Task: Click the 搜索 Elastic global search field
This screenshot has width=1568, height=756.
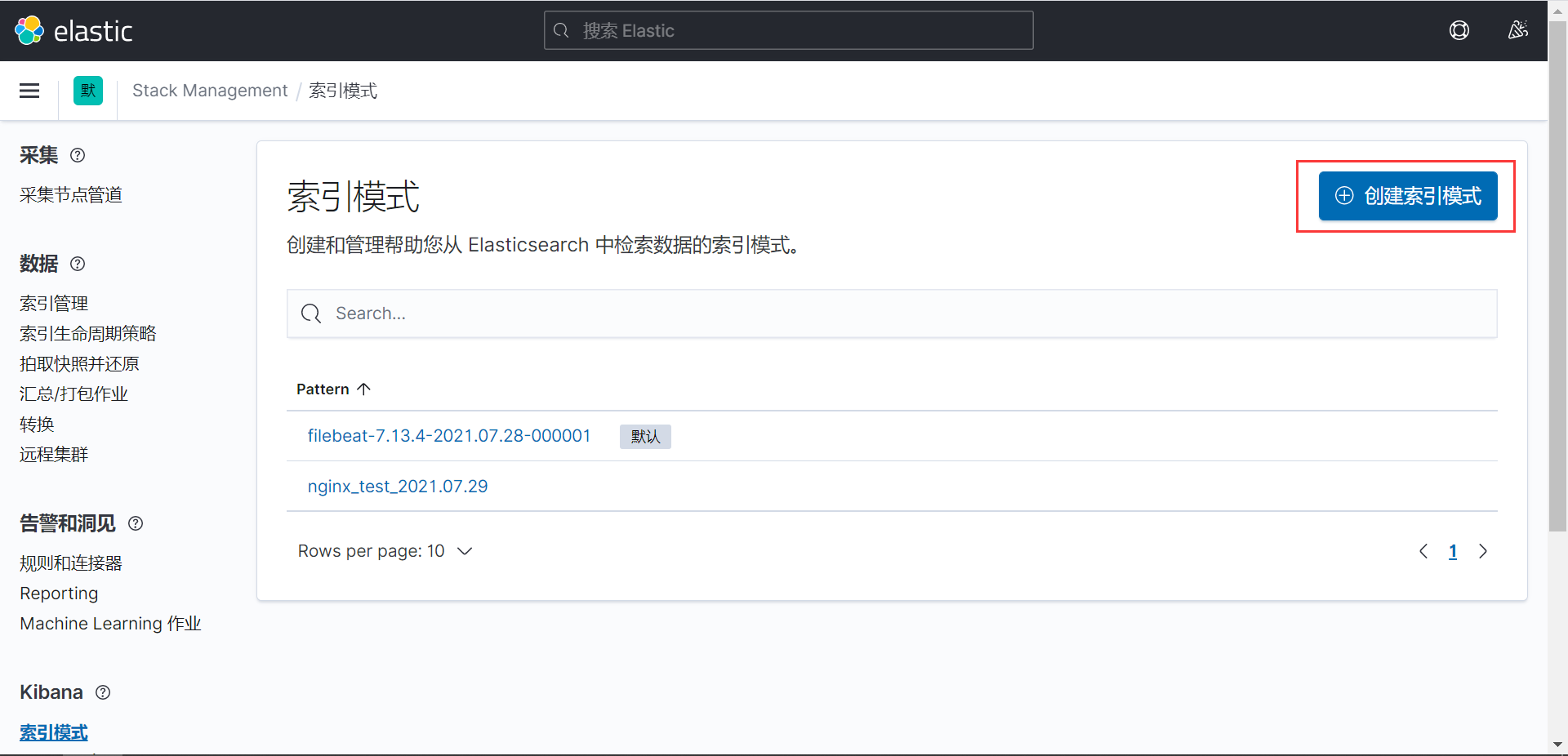Action: (x=789, y=30)
